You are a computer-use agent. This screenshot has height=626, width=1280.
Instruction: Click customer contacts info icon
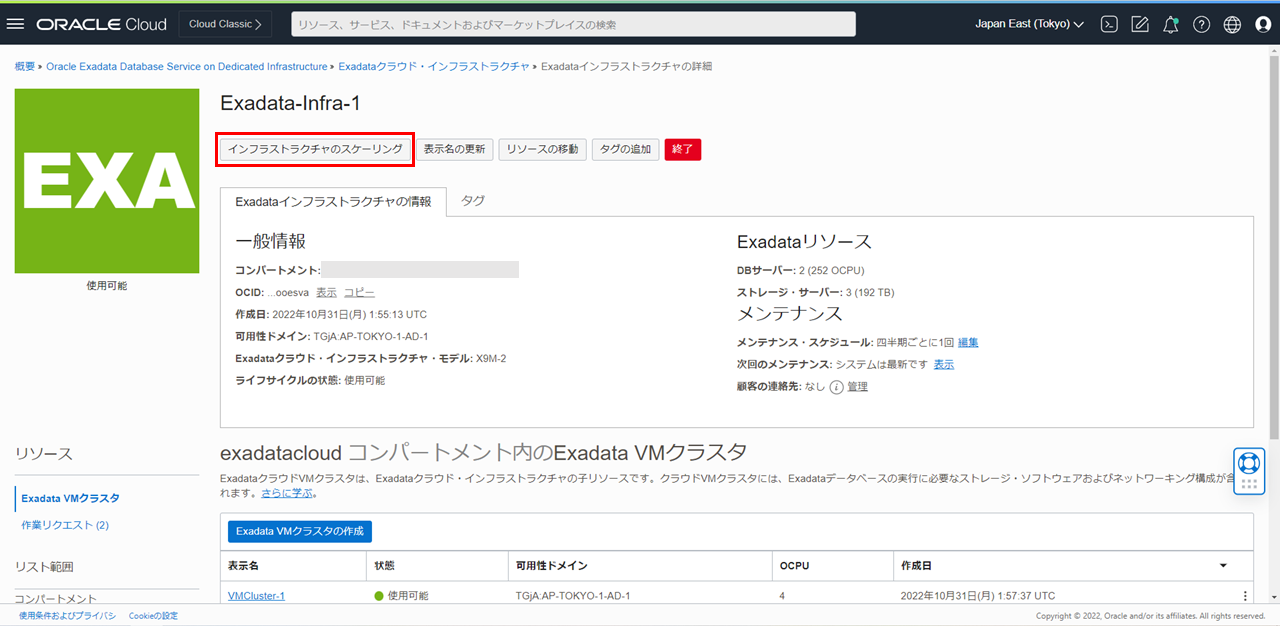point(836,387)
